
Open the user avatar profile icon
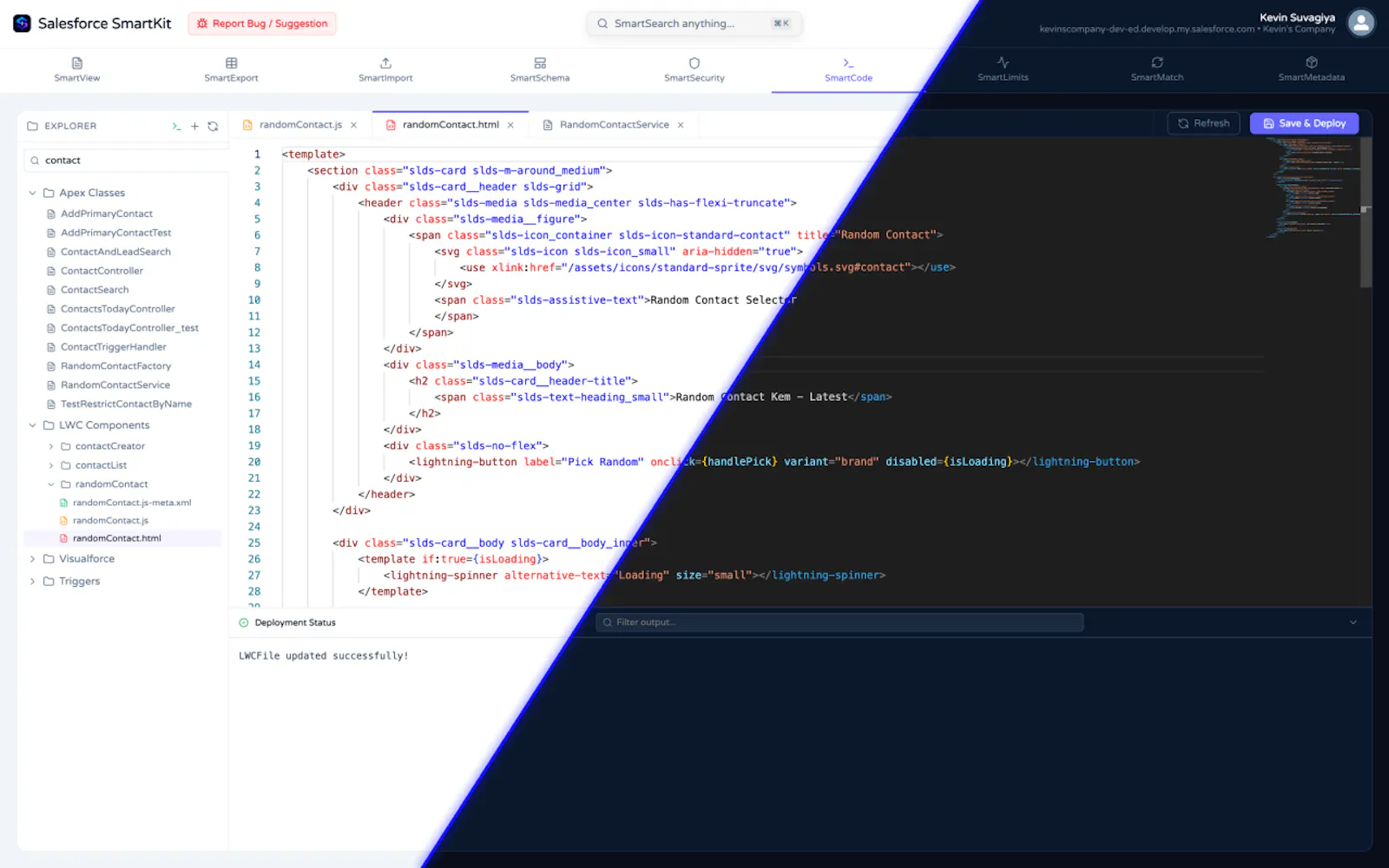click(1360, 23)
